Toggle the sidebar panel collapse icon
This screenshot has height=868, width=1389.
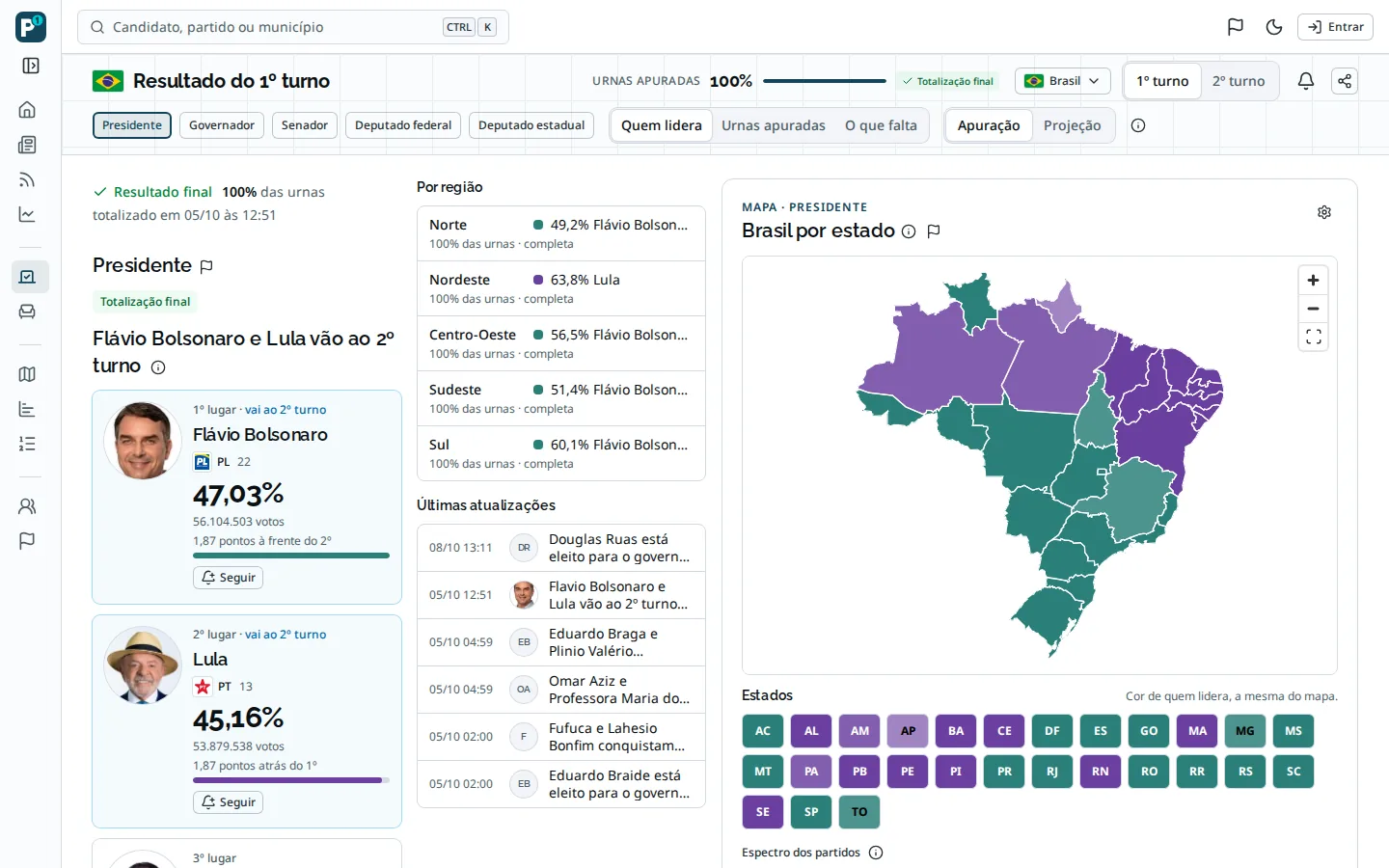[x=31, y=66]
